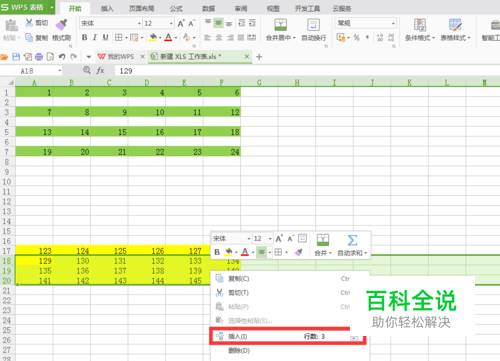Image resolution: width=500 pixels, height=361 pixels.
Task: Open the Insert (插入) ribbon tab
Action: (107, 8)
